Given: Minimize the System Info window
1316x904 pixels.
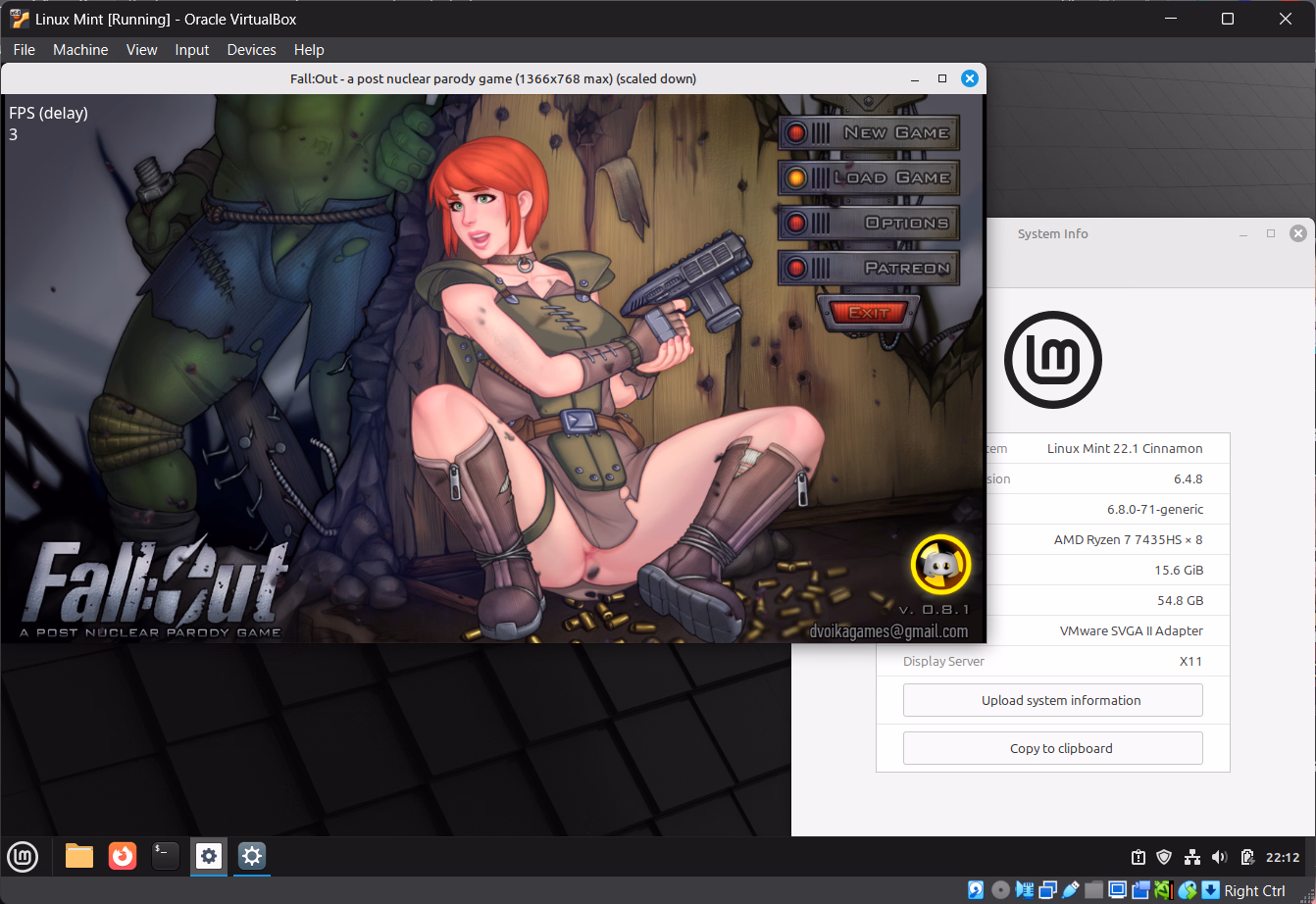Looking at the screenshot, I should (x=1243, y=233).
